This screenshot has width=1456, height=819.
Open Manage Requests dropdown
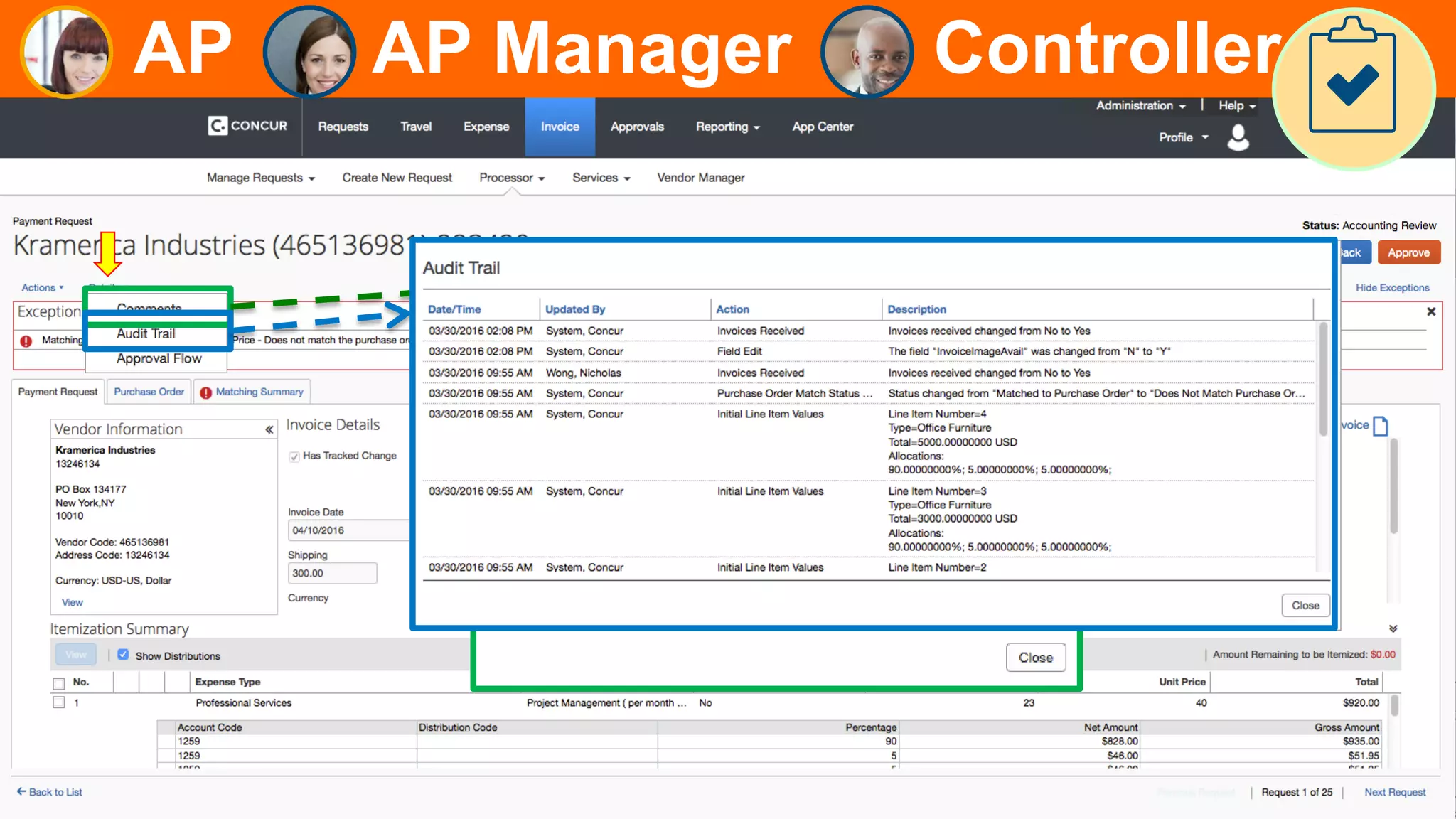pos(261,178)
